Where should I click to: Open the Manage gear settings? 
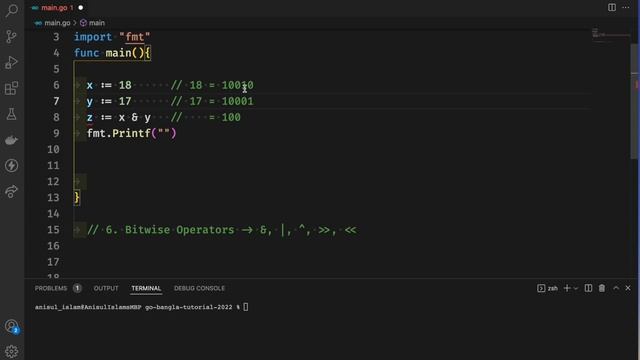[11, 351]
